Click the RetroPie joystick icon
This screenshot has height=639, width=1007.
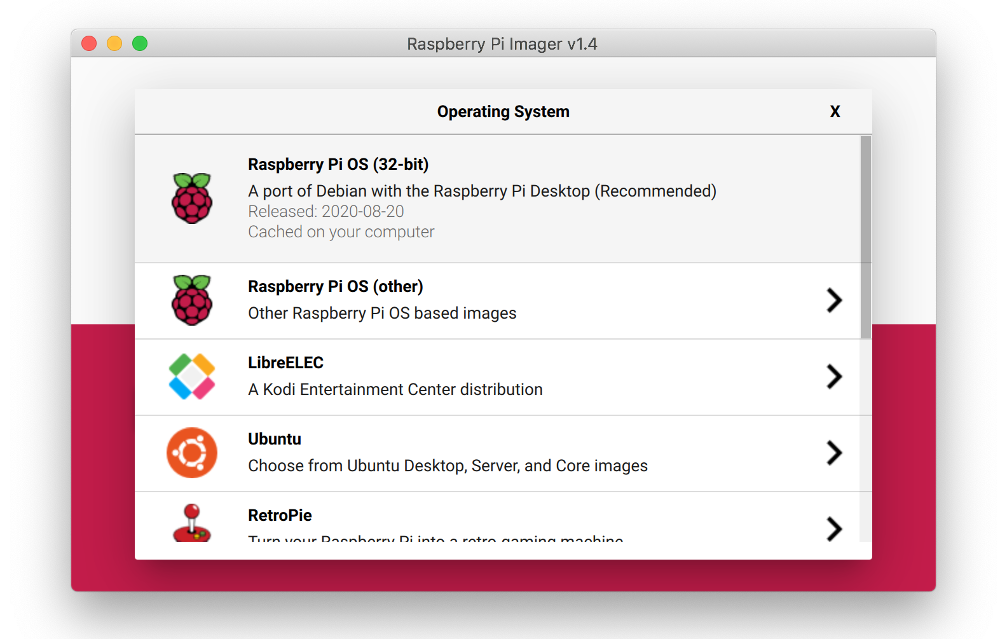click(191, 523)
